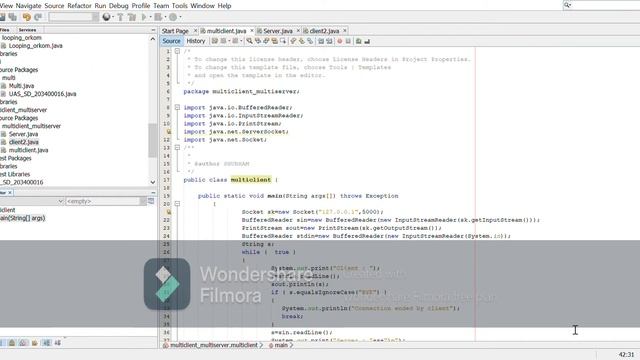Open the Profile Project dropdown arrow
640x360 pixels.
180,17
